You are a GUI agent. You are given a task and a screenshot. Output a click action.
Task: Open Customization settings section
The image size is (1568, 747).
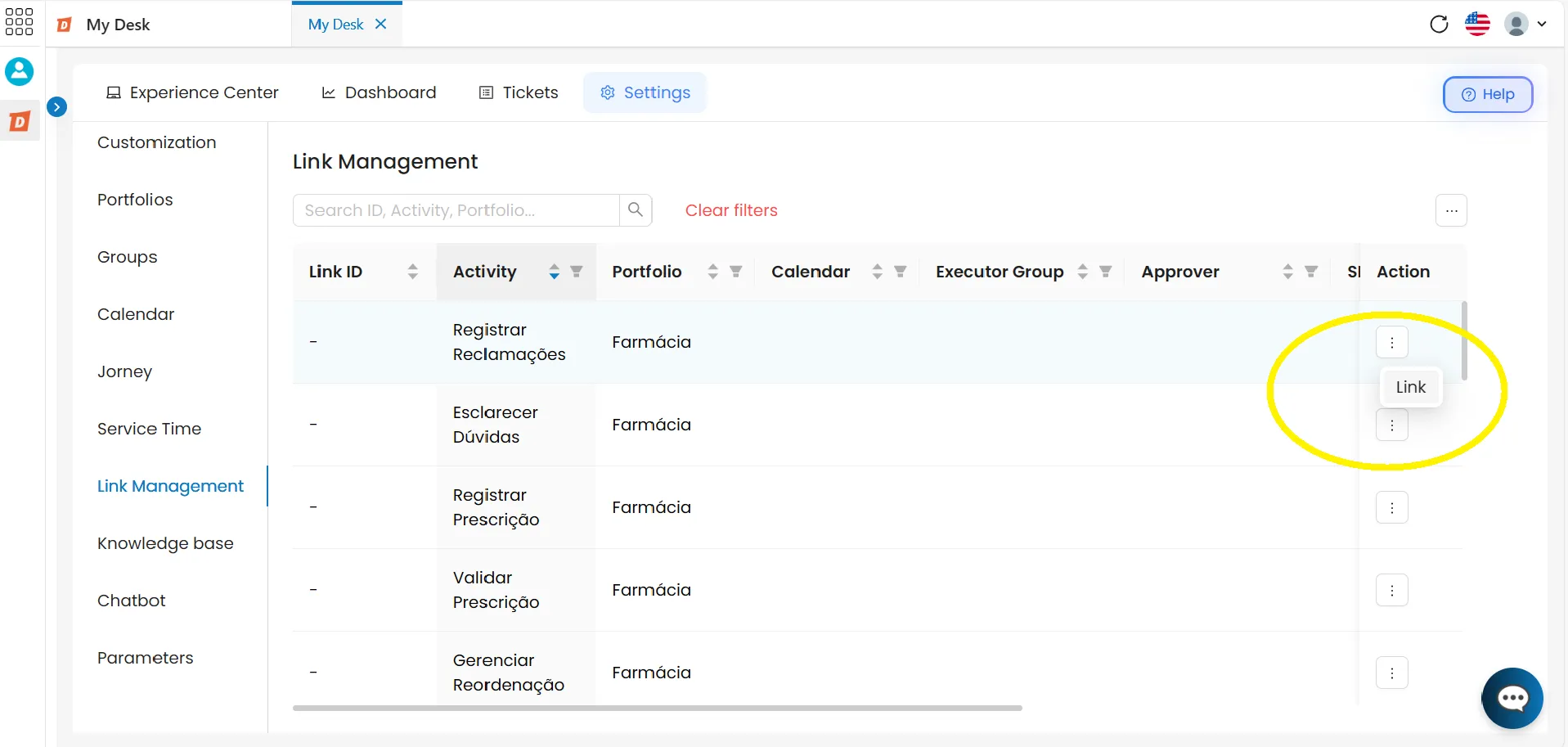(x=157, y=142)
